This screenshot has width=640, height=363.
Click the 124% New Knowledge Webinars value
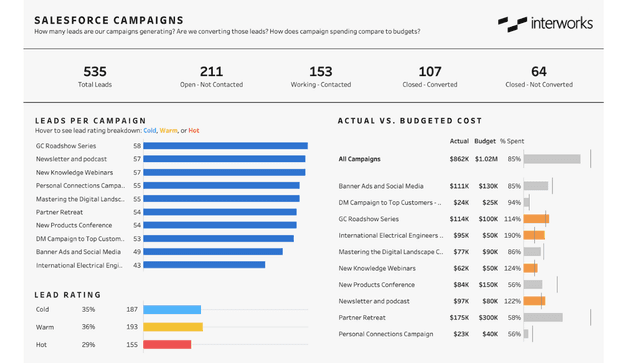click(512, 268)
